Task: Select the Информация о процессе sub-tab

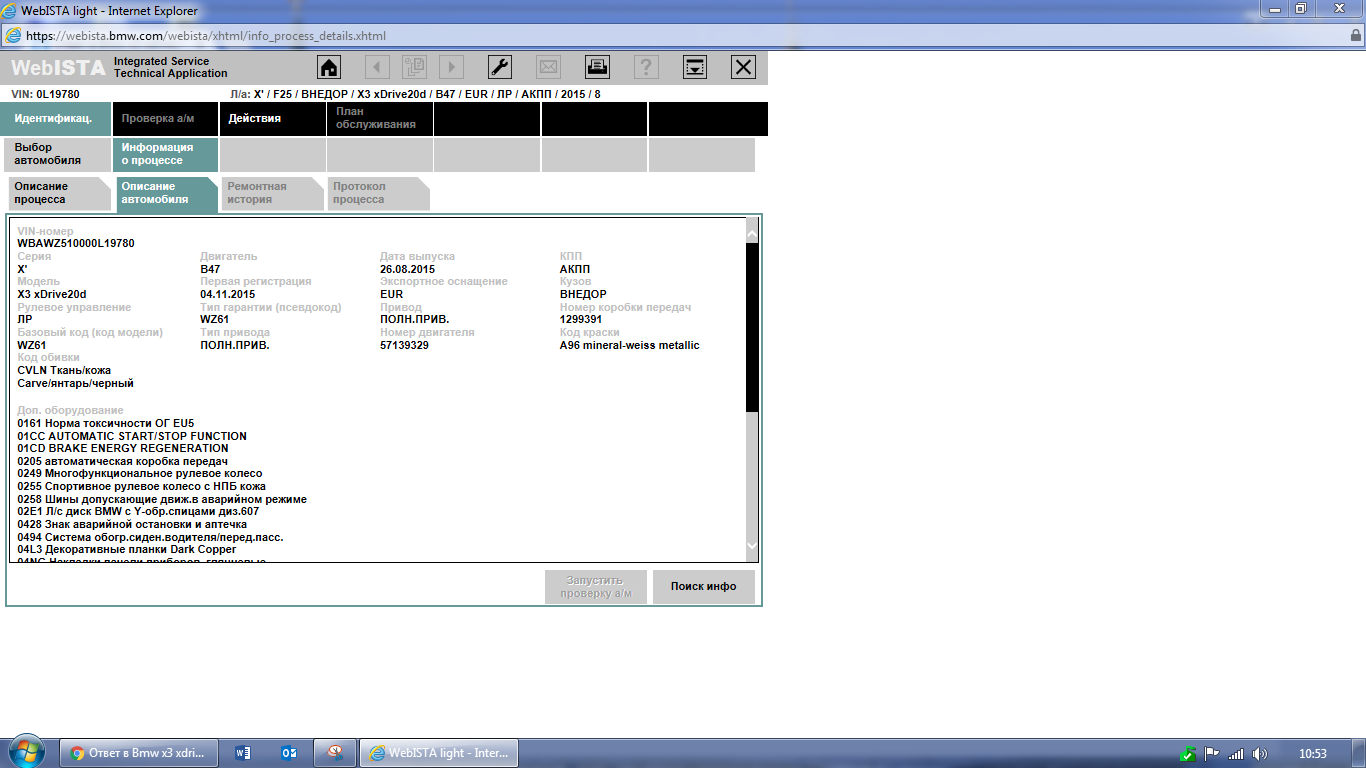Action: (165, 155)
